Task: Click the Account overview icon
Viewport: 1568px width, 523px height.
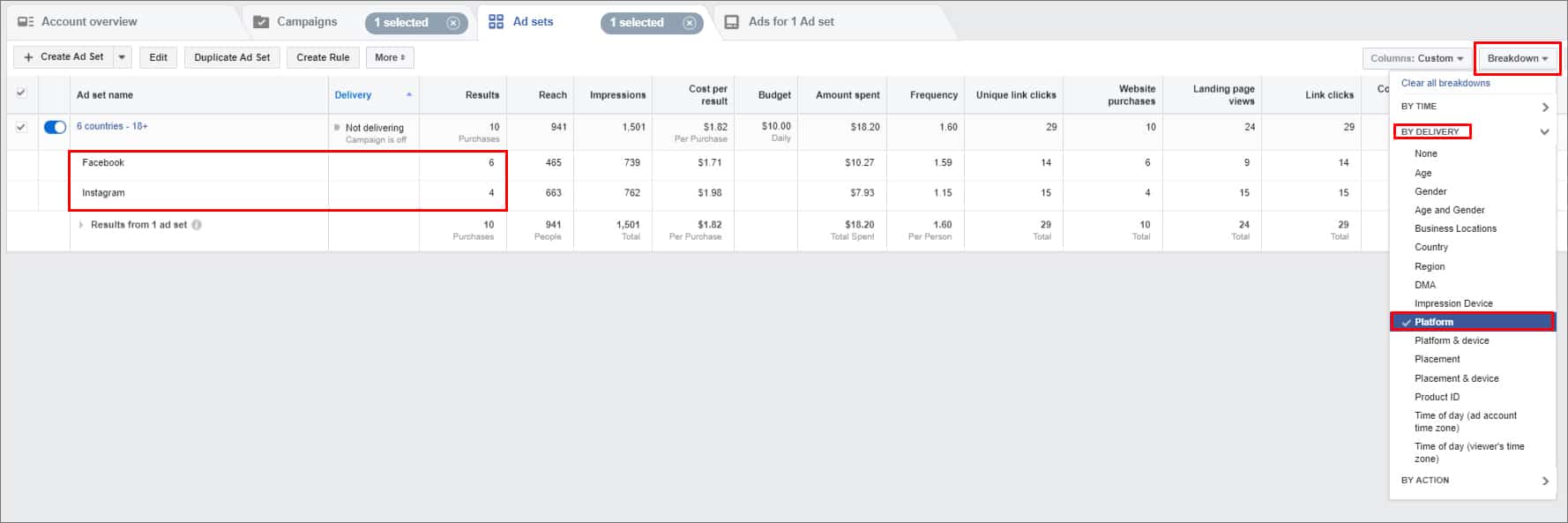Action: (26, 22)
